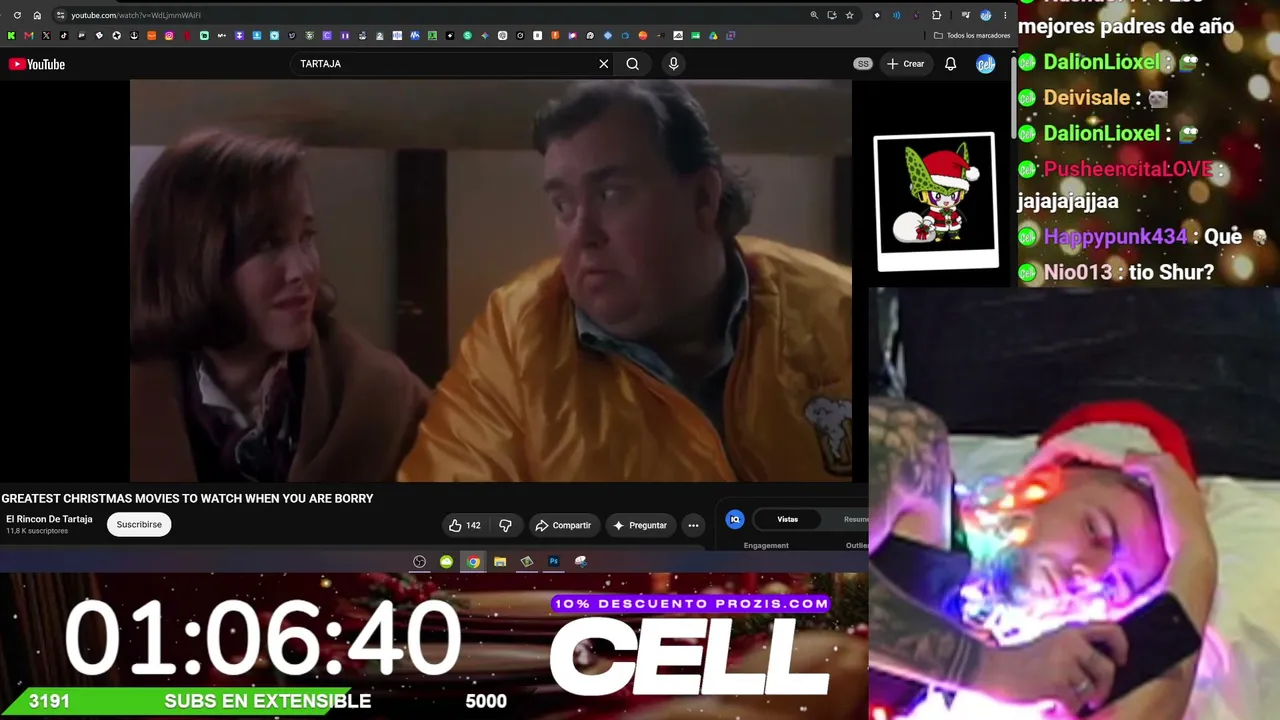Dislike the Christmas movies video
1280x720 pixels.
click(x=505, y=525)
